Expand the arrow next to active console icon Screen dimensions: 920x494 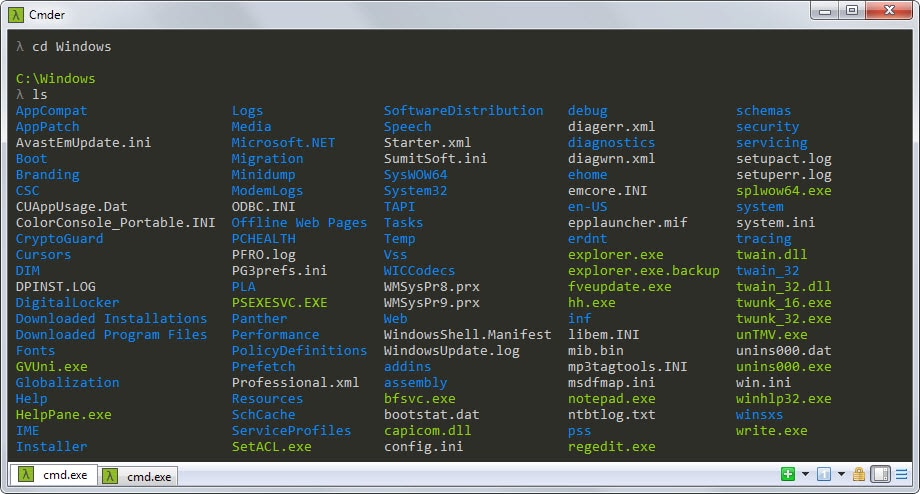[841, 474]
